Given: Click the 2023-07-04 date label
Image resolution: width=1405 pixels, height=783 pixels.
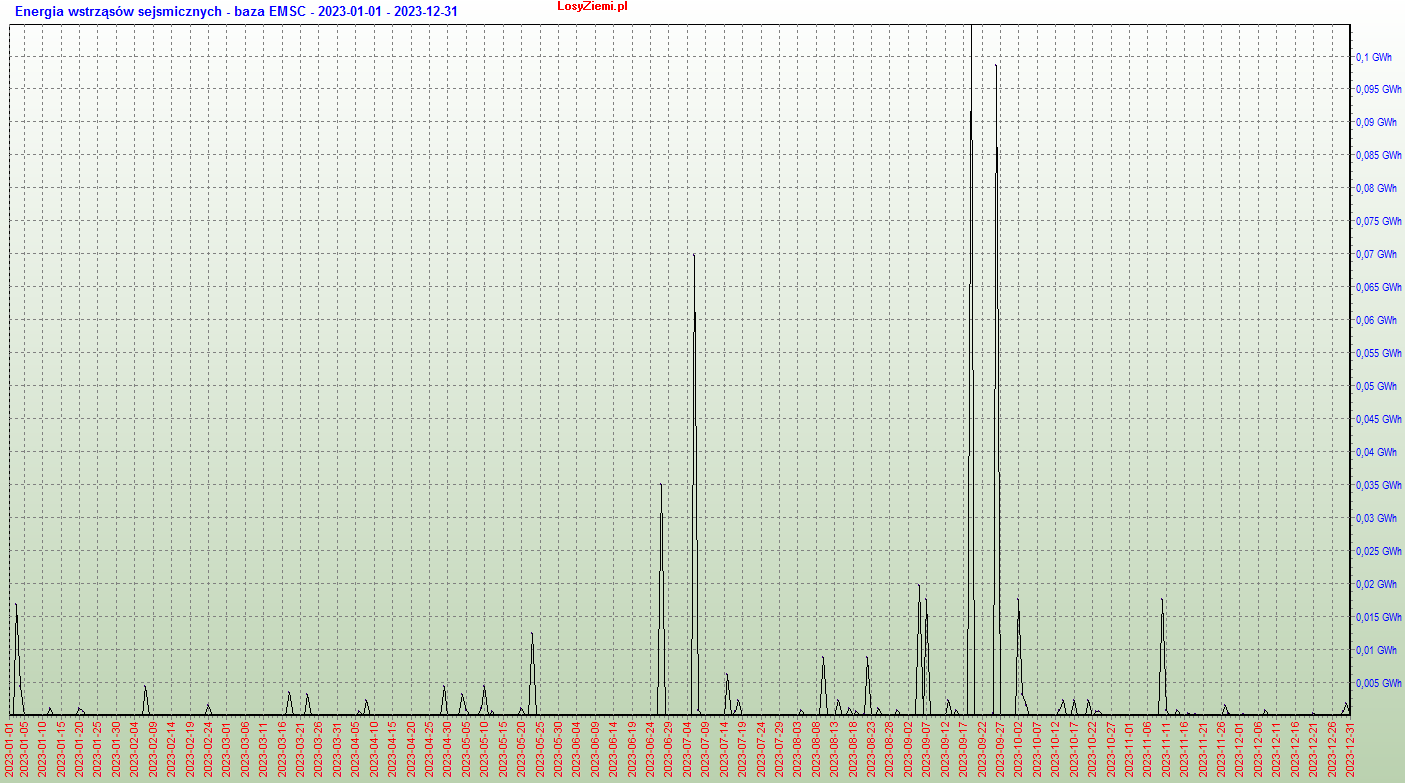Looking at the screenshot, I should coord(688,749).
